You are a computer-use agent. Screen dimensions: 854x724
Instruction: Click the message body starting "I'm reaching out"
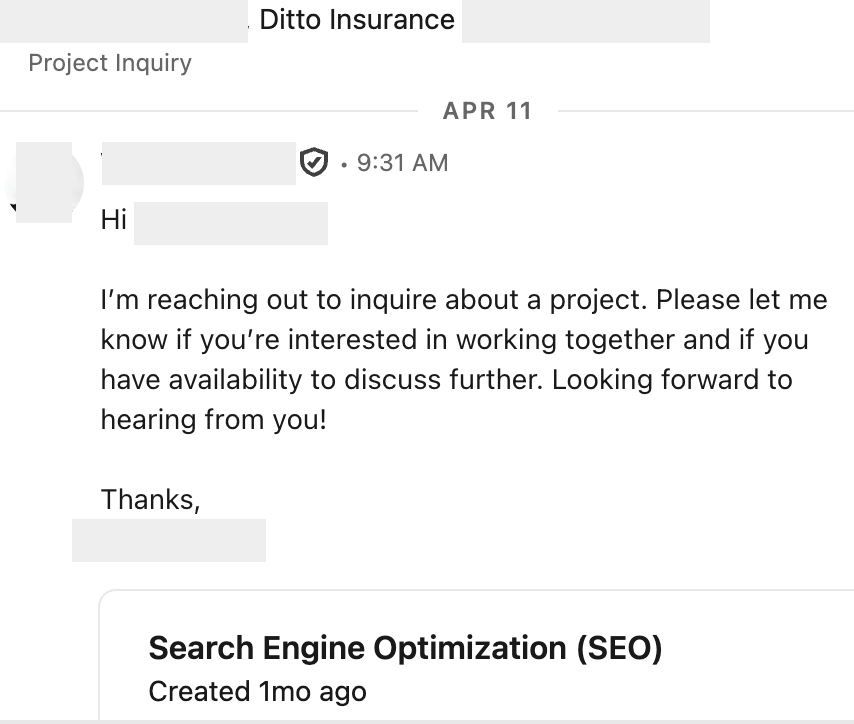pyautogui.click(x=464, y=360)
